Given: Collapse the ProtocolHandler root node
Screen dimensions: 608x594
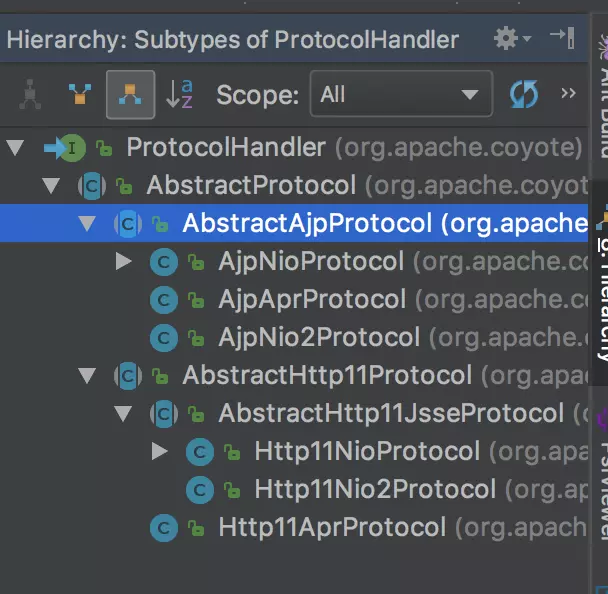Looking at the screenshot, I should [15, 149].
